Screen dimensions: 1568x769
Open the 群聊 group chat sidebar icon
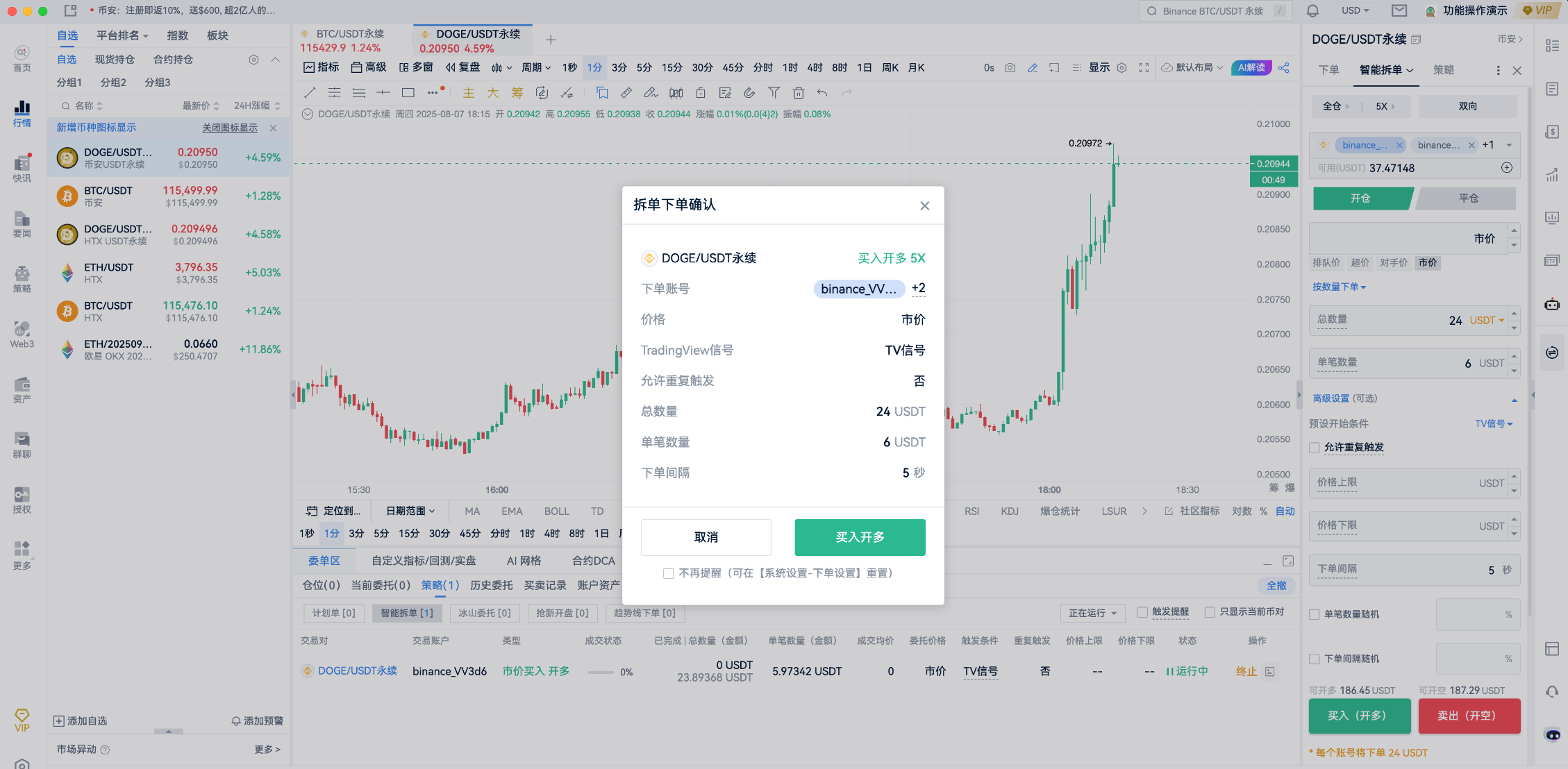tap(22, 445)
